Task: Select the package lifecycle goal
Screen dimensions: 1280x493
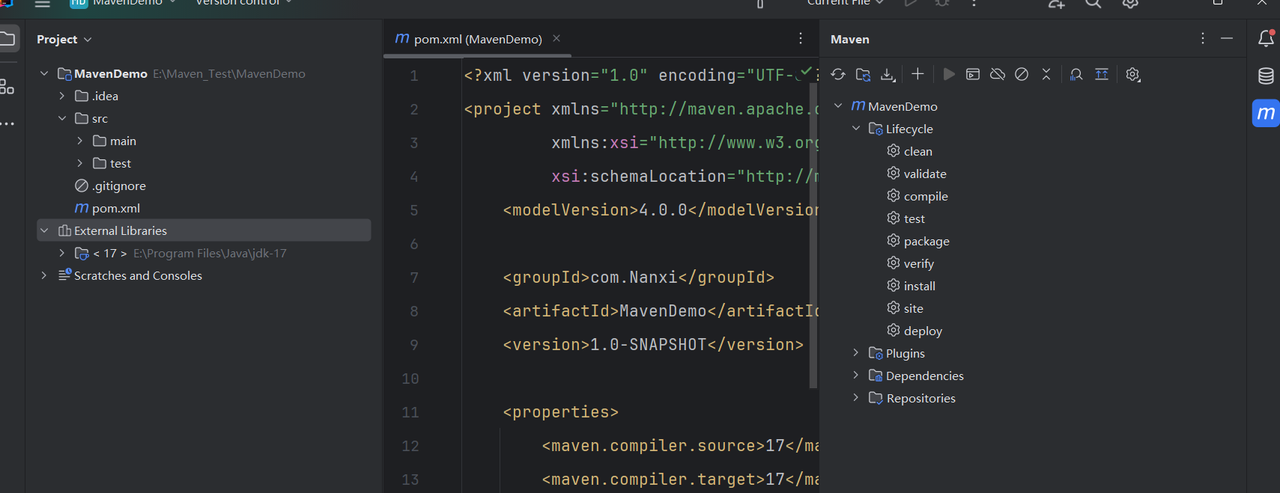Action: coord(926,241)
